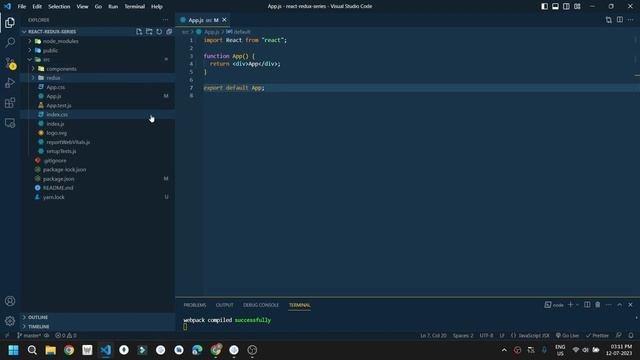Add a new terminal with plus icon
The image size is (640, 360).
571,305
